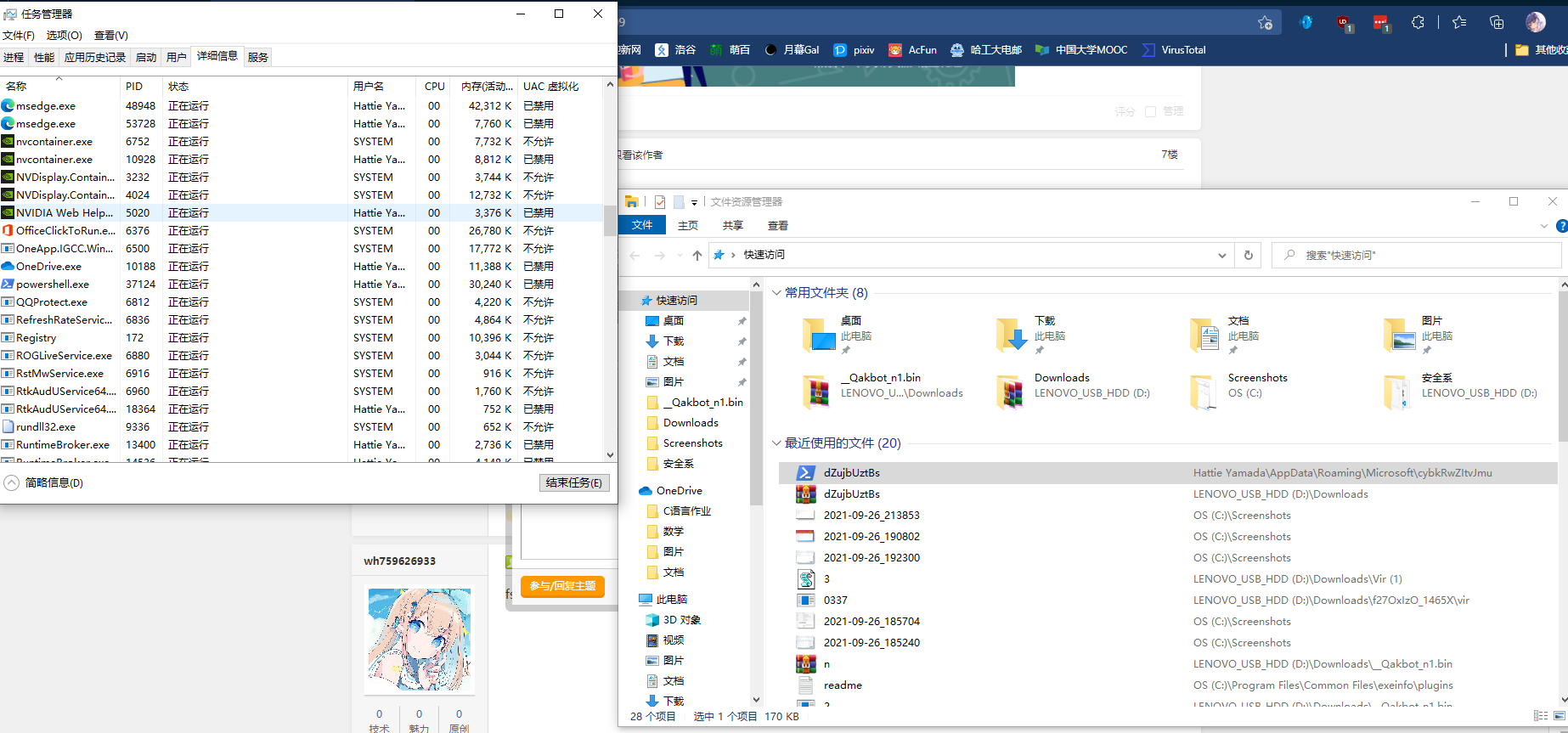
Task: Open the 共享 ribbon tab in File Explorer
Action: tap(733, 225)
